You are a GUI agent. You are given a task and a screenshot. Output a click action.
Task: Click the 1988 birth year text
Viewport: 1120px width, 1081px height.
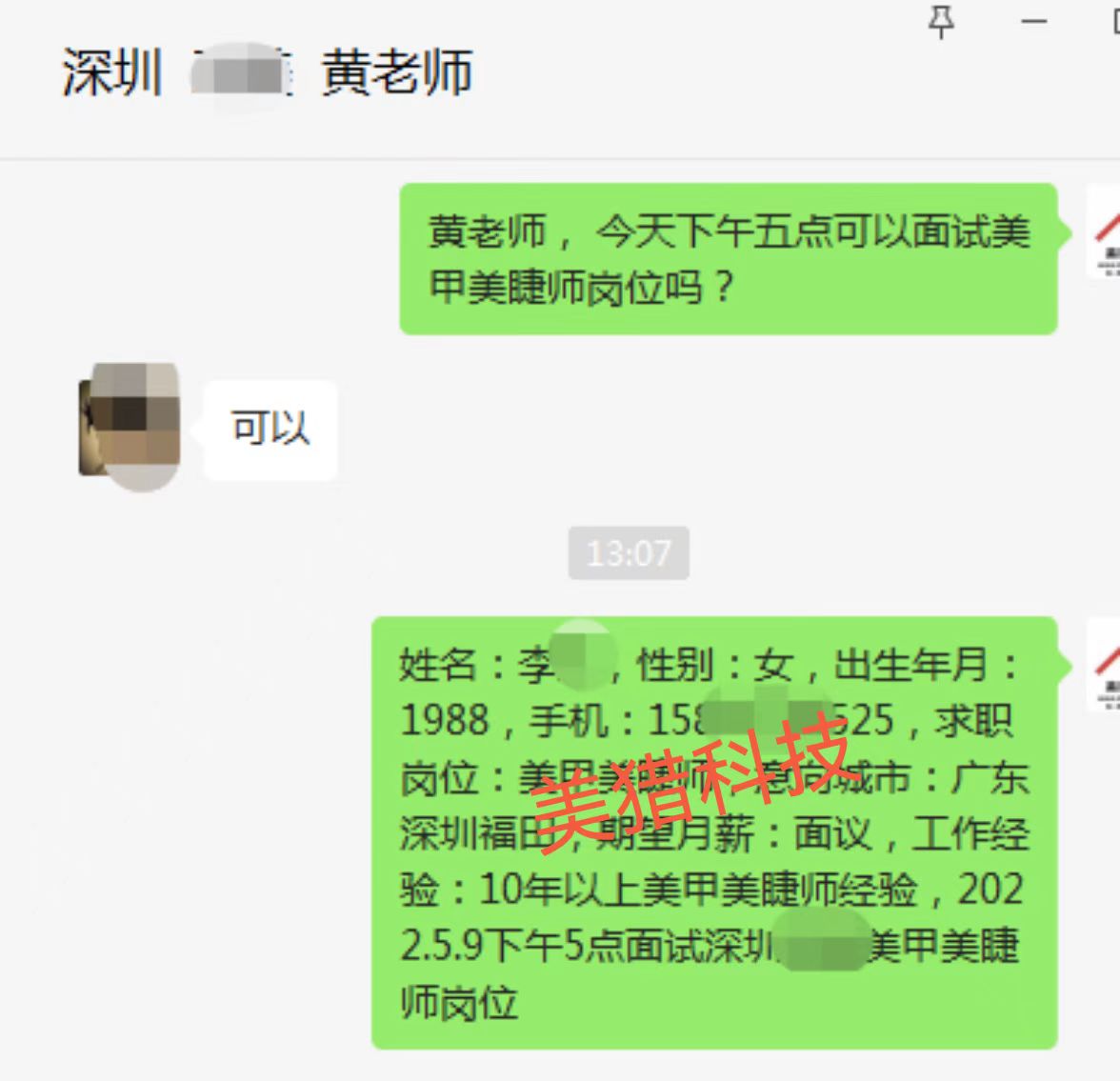click(x=445, y=720)
